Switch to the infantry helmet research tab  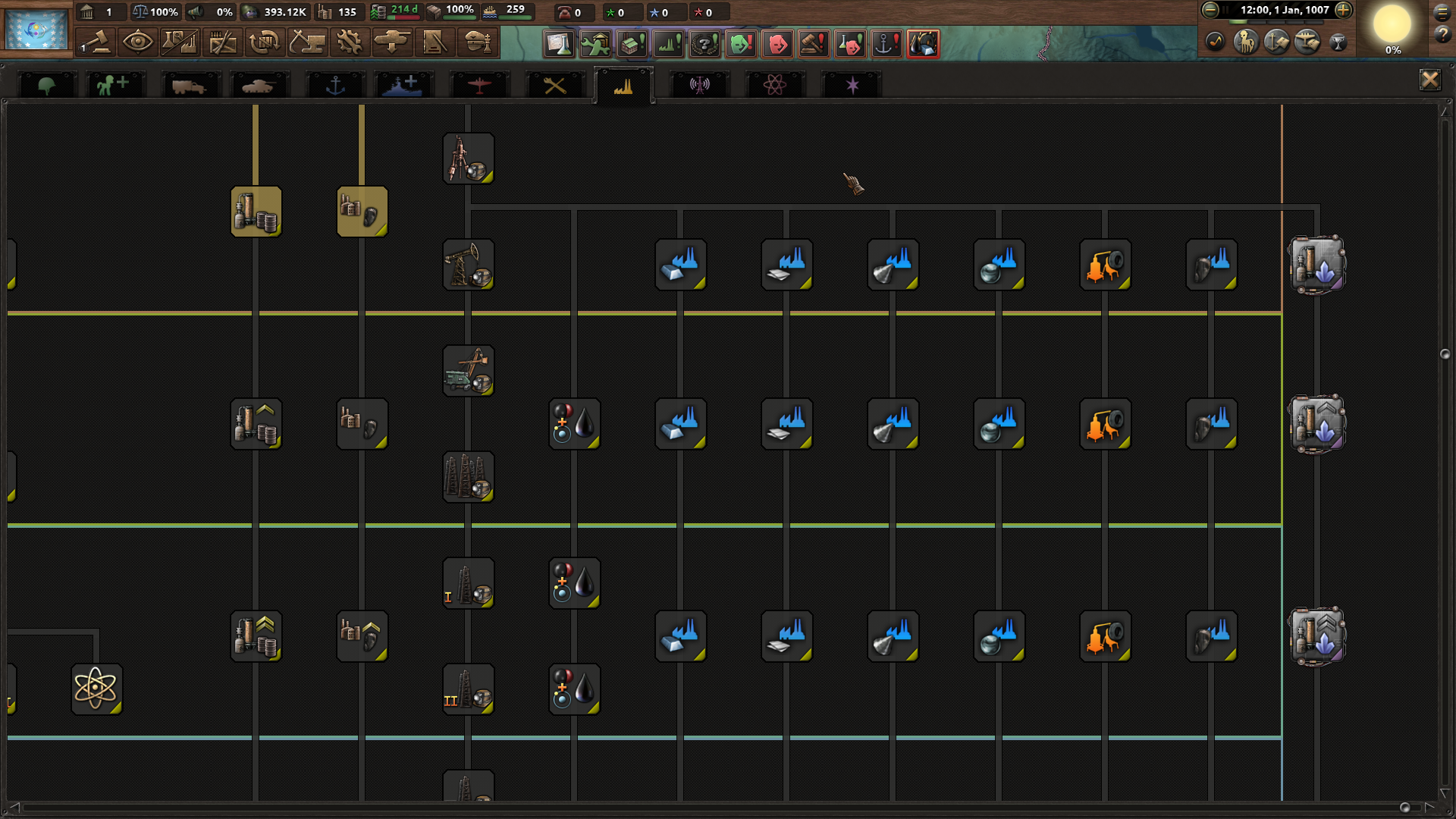coord(47,85)
